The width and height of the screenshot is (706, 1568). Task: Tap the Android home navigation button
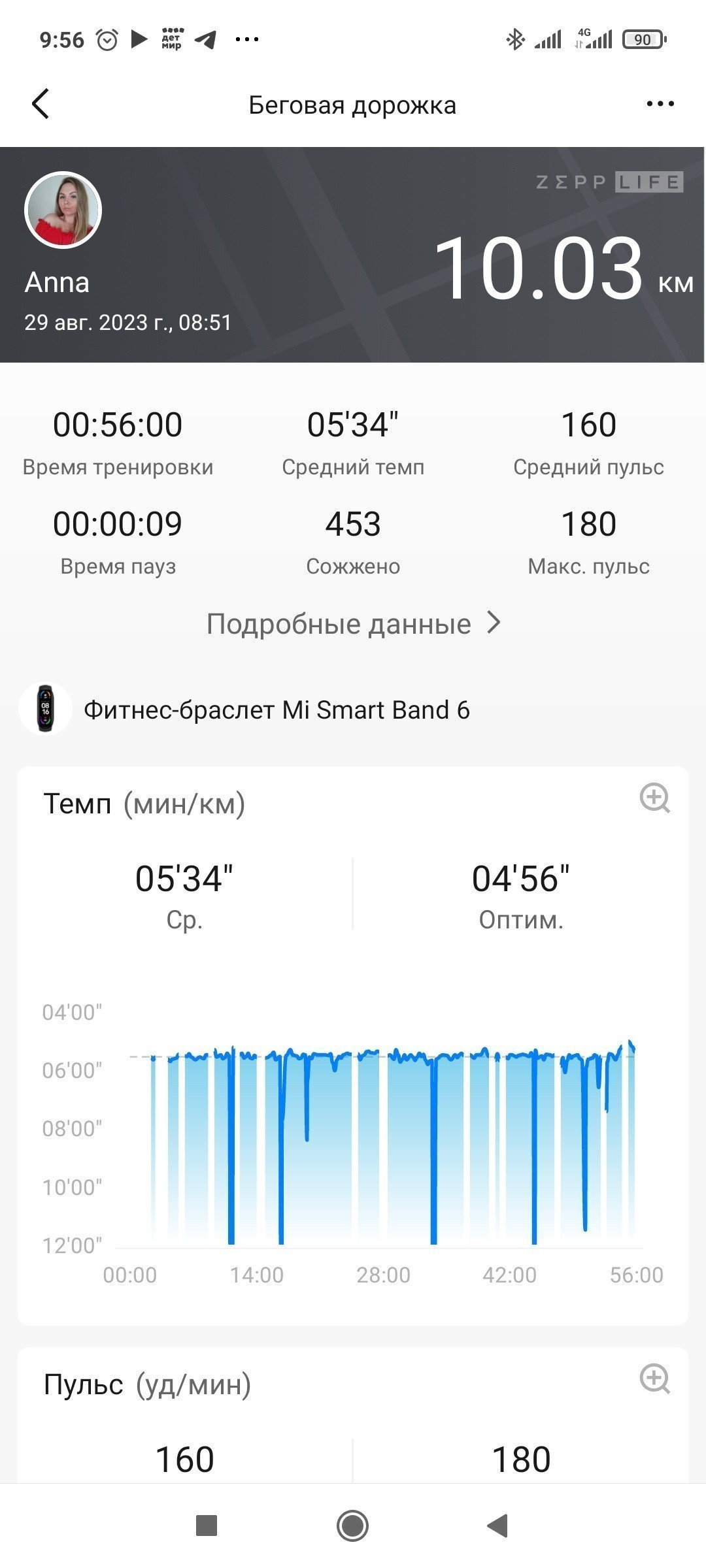point(353,1526)
